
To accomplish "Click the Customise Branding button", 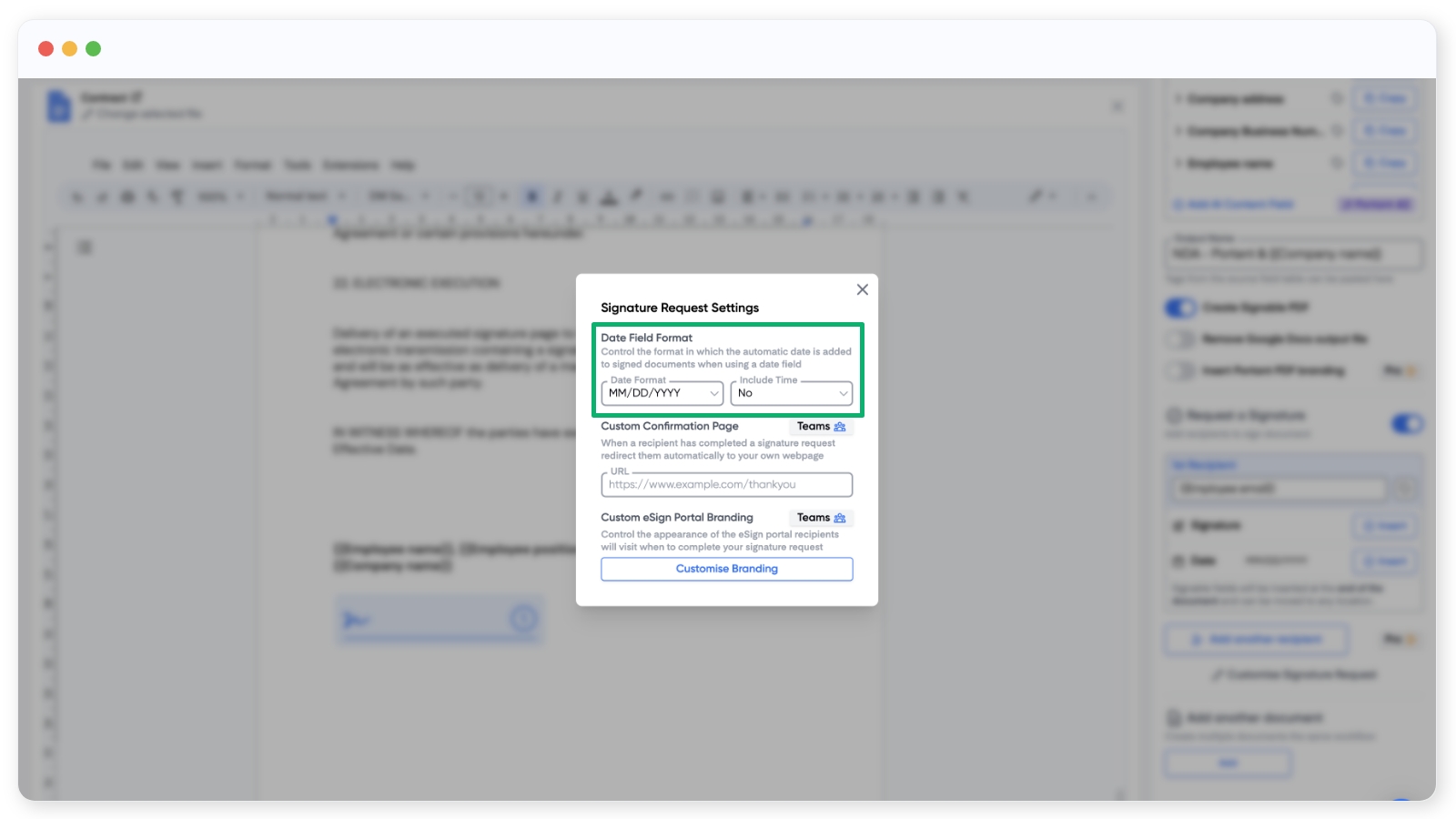I will [x=726, y=569].
